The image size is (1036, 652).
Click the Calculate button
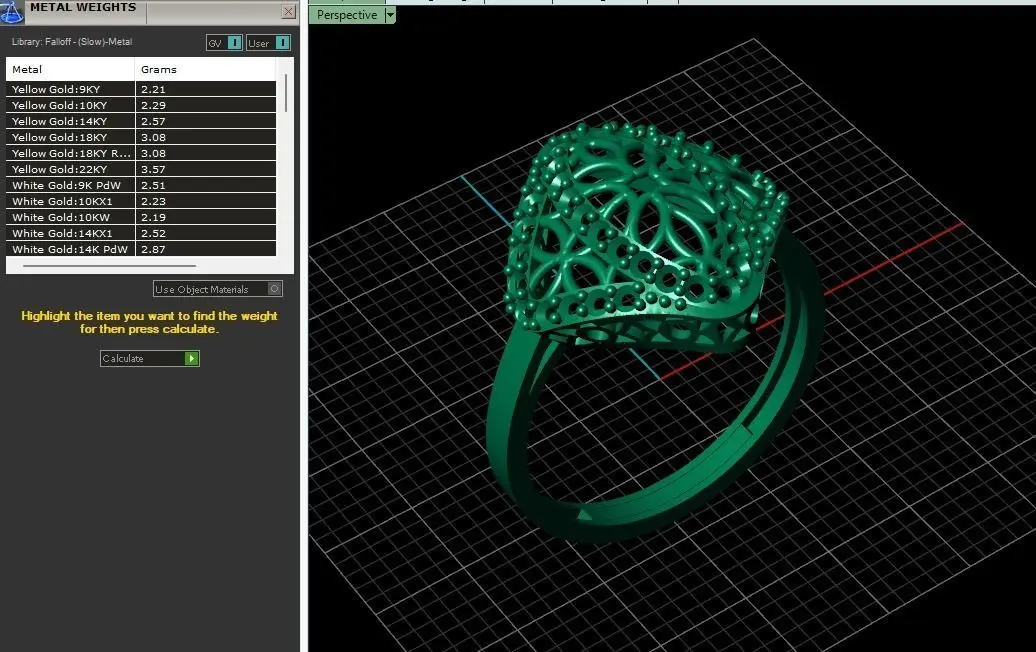[x=149, y=358]
